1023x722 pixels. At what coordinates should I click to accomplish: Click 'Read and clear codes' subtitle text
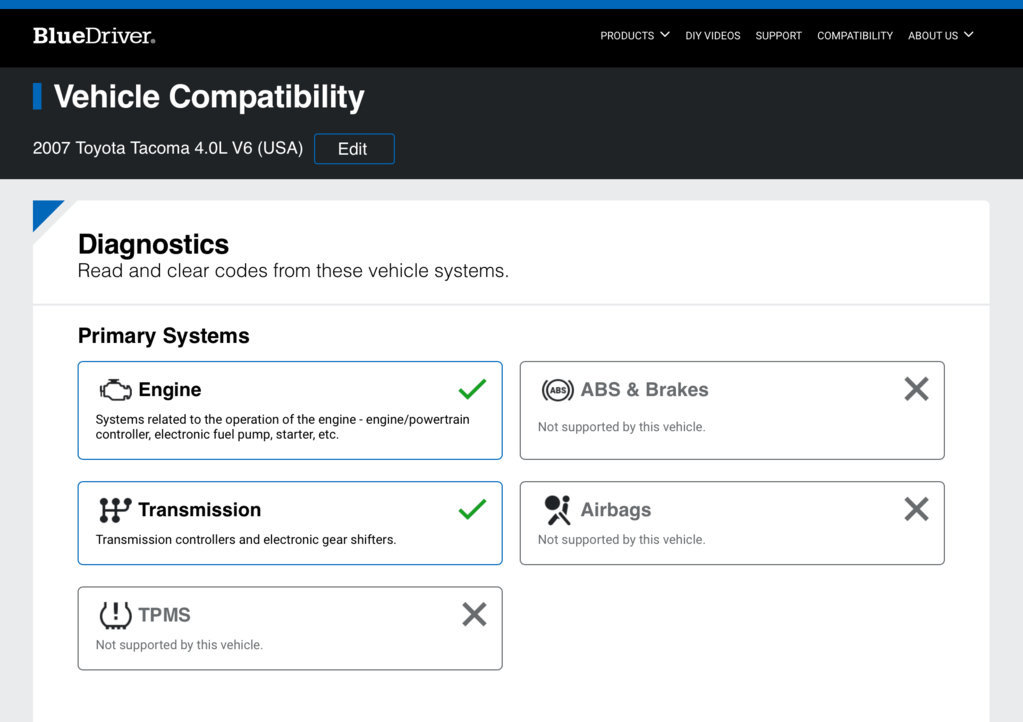293,271
